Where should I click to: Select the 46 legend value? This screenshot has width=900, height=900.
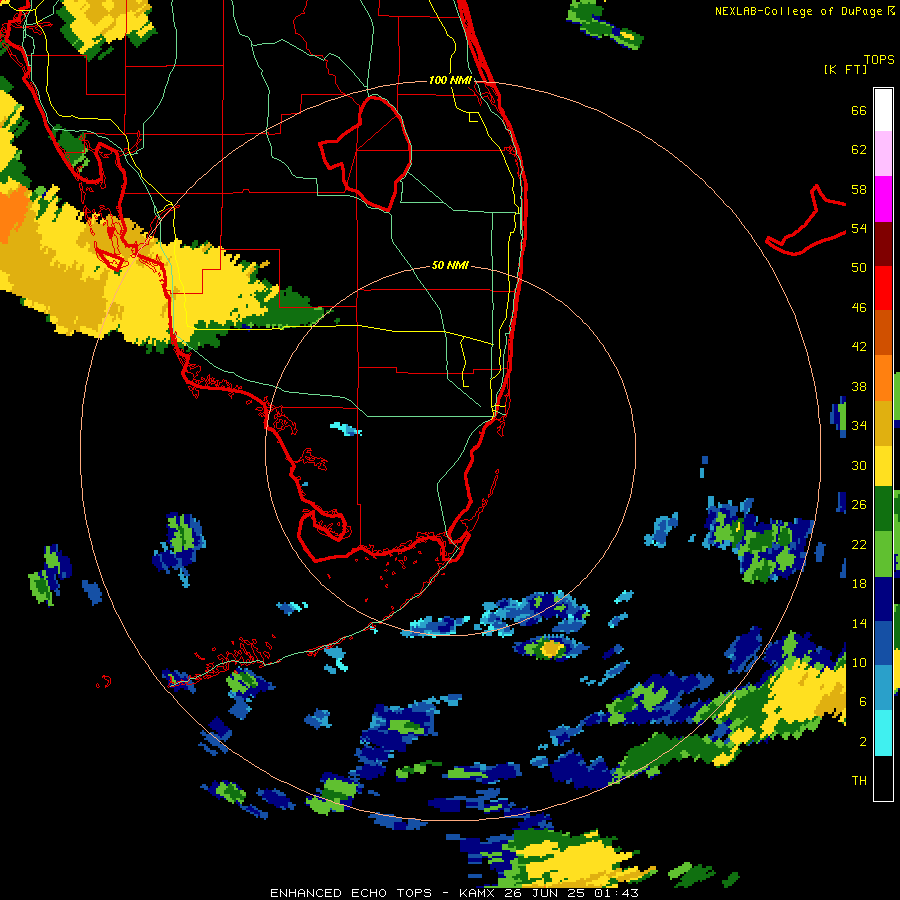859,308
